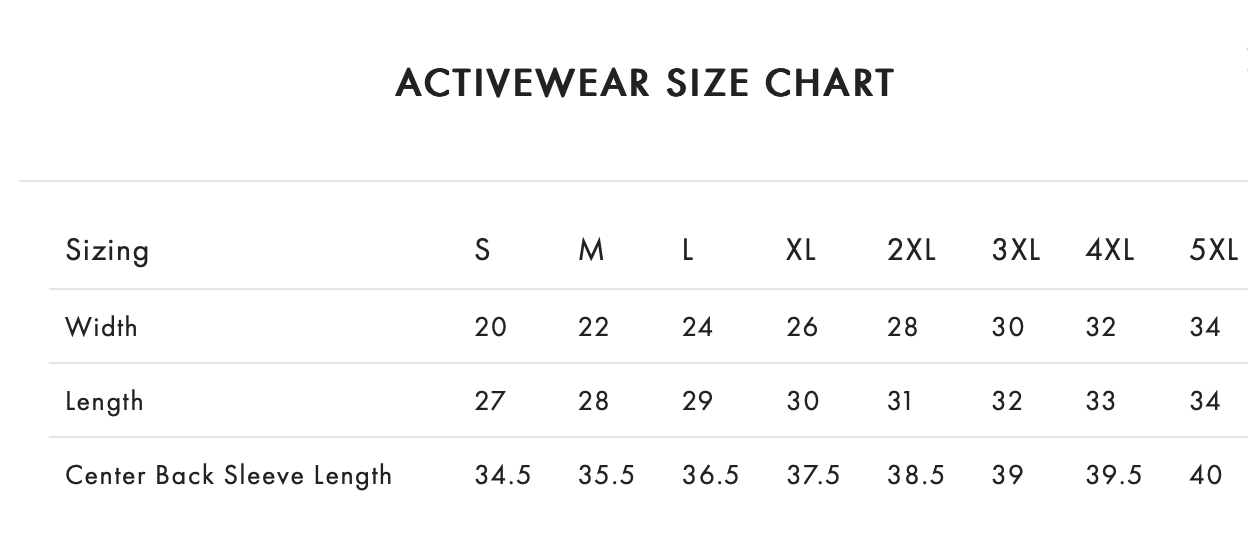The width and height of the screenshot is (1248, 556).
Task: Click the sleeve length value 35.5
Action: pyautogui.click(x=606, y=475)
